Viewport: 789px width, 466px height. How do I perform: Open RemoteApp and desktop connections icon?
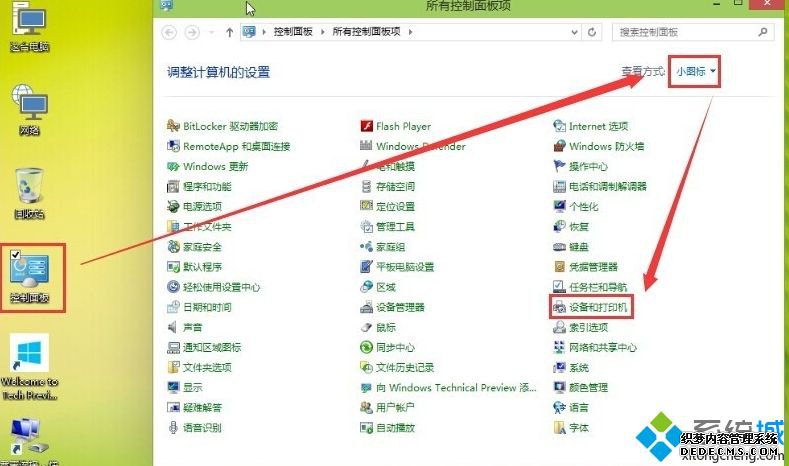click(173, 146)
